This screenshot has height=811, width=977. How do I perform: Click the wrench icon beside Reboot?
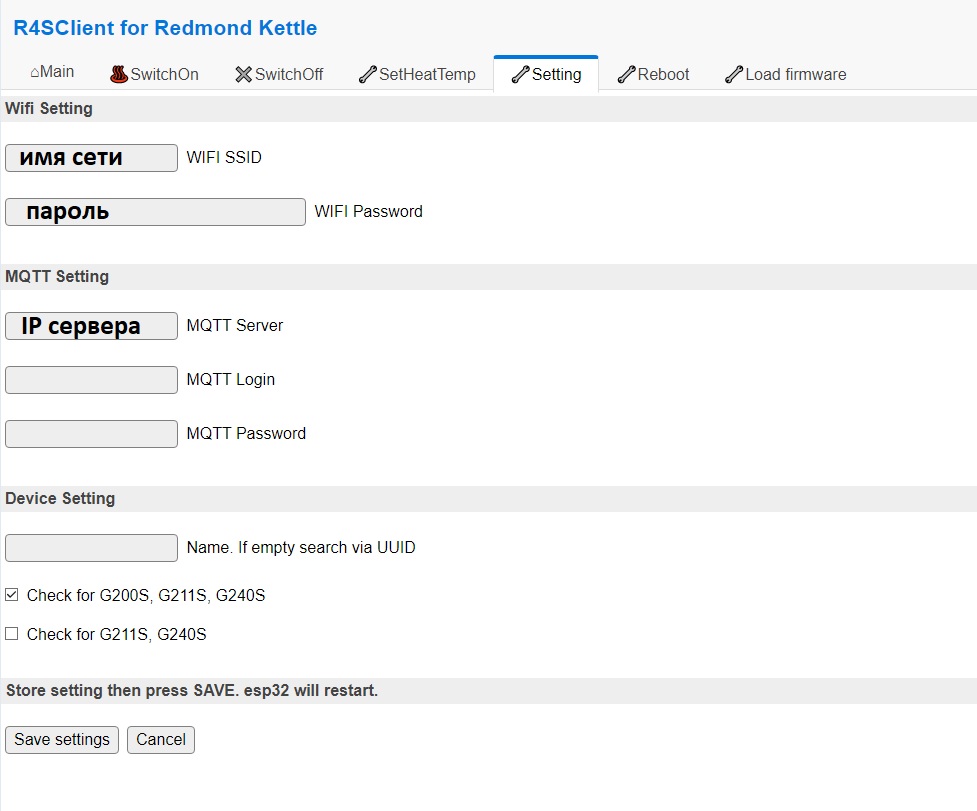click(626, 74)
